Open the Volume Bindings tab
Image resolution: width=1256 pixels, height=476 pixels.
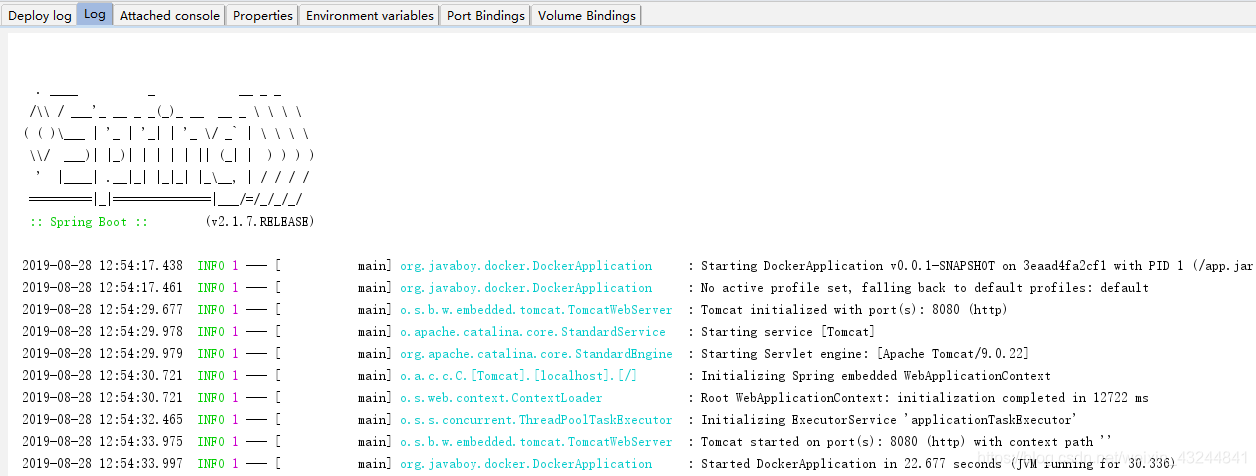point(586,15)
